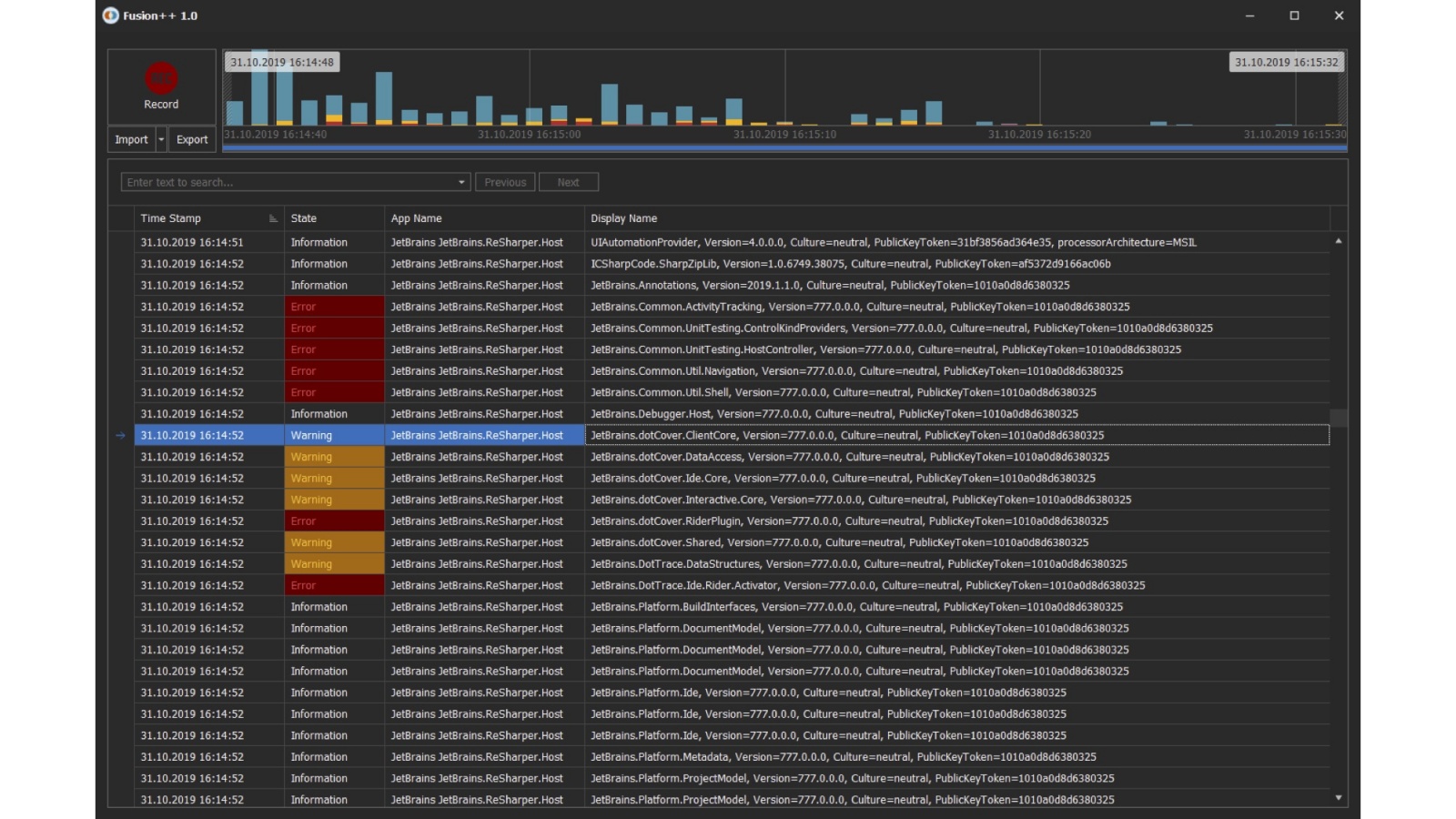Select the JetBrains.dotCover.Interactive.Core entry
This screenshot has width=1456, height=819.
coord(732,500)
